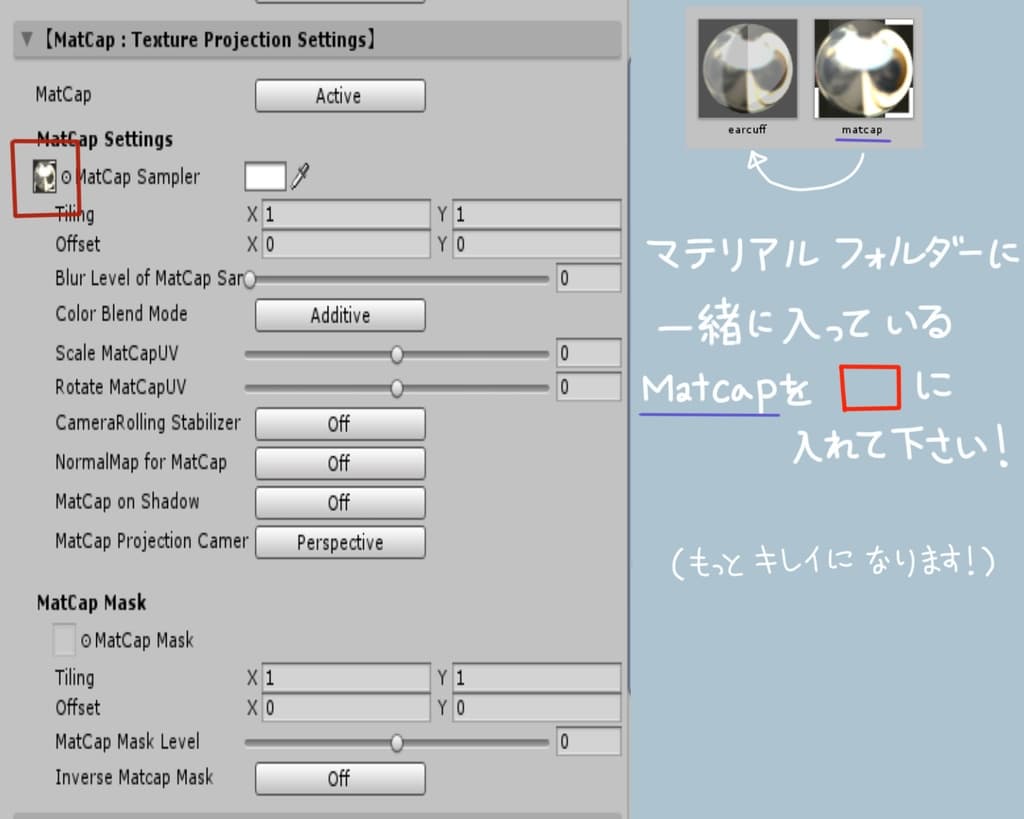Select the matcap texture thumbnail
Viewport: 1024px width, 819px height.
pyautogui.click(x=863, y=69)
